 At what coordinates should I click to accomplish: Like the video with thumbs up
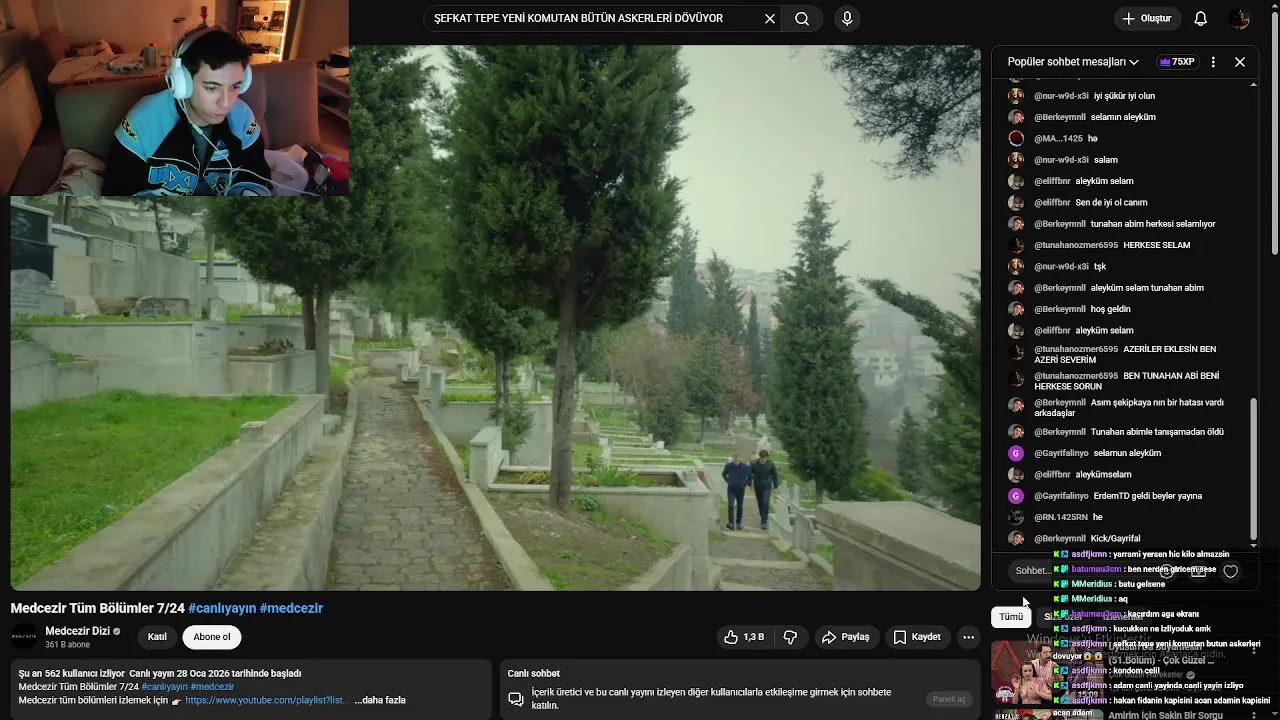point(744,637)
